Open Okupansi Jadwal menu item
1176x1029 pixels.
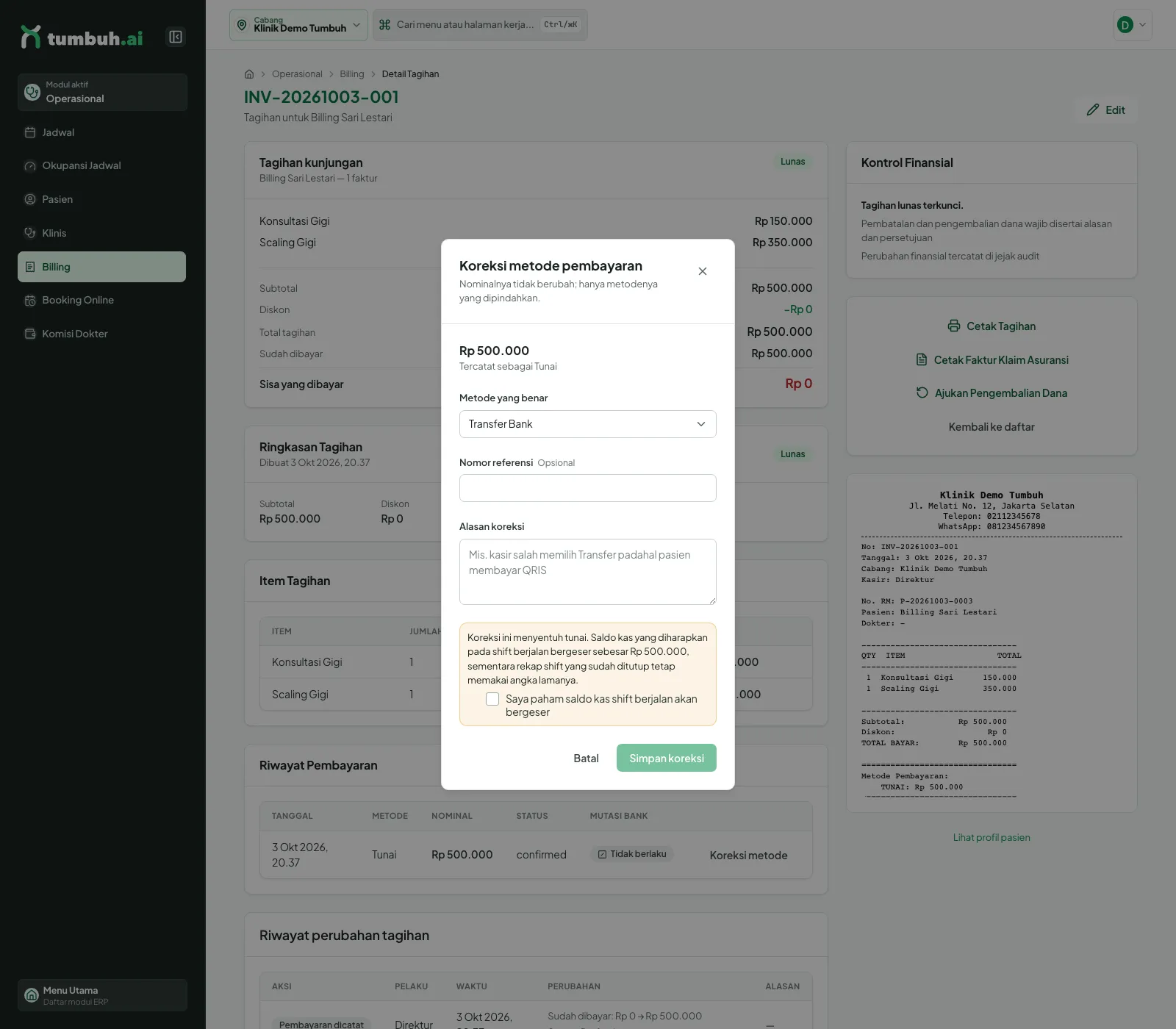(x=101, y=166)
